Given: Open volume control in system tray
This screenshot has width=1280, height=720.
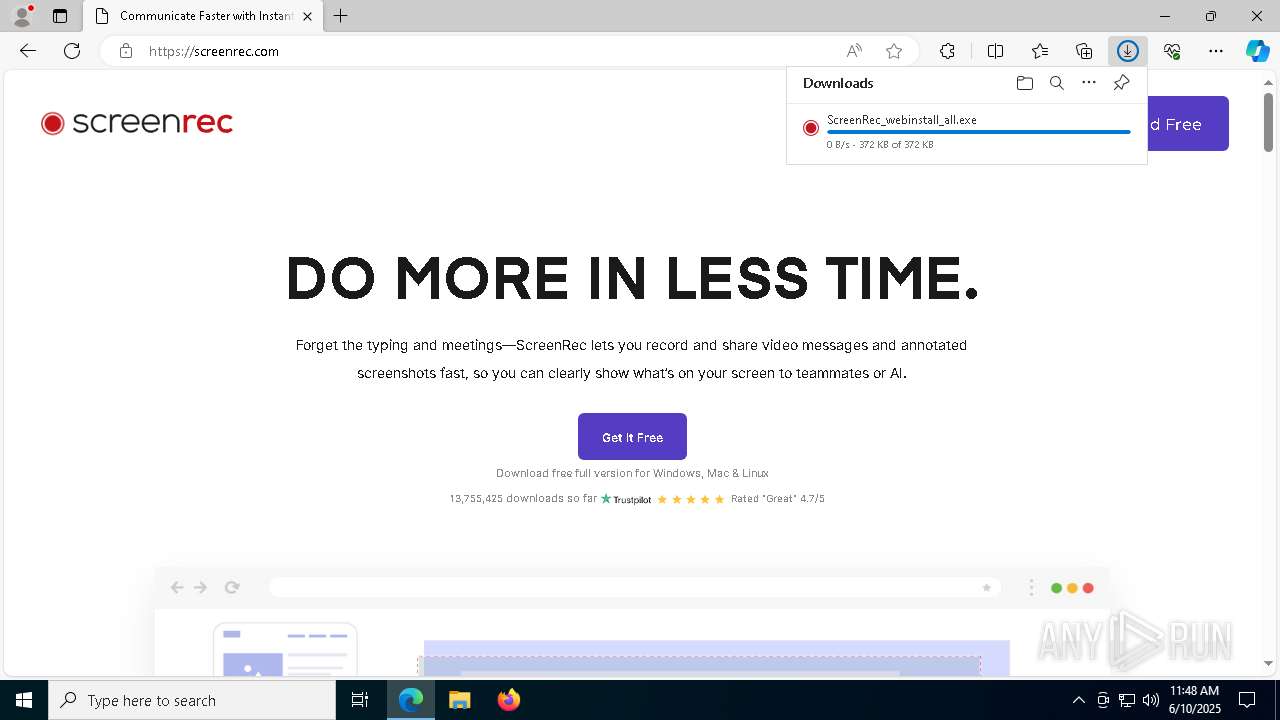Looking at the screenshot, I should [x=1150, y=700].
